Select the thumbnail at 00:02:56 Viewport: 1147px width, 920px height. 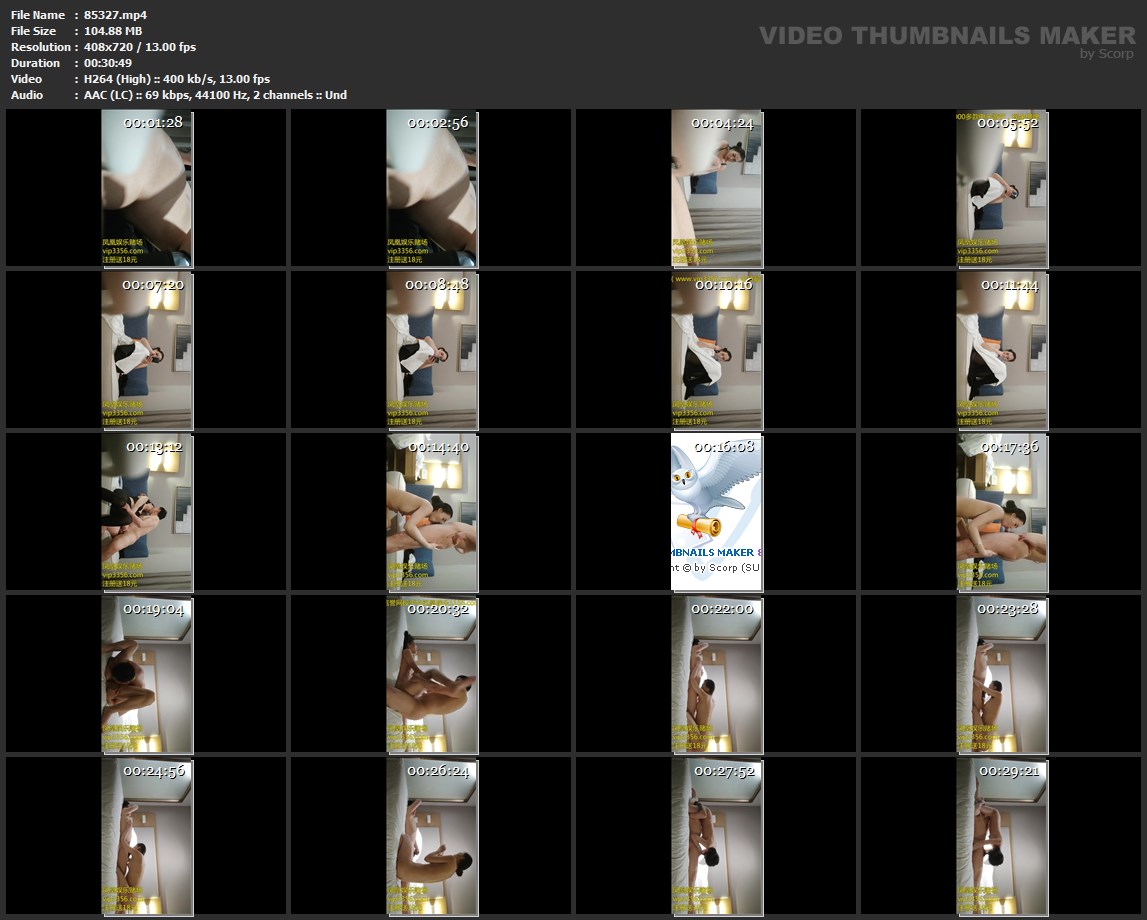[432, 188]
